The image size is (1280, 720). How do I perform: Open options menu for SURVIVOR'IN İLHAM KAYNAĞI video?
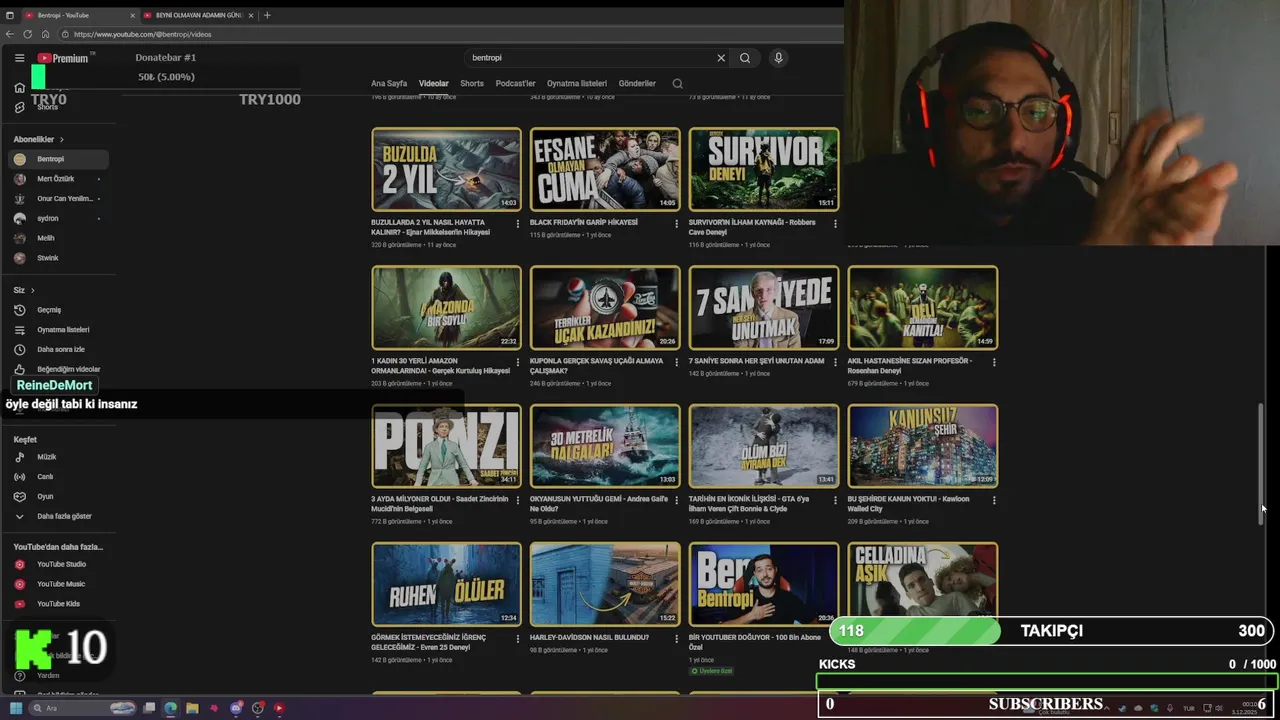835,224
